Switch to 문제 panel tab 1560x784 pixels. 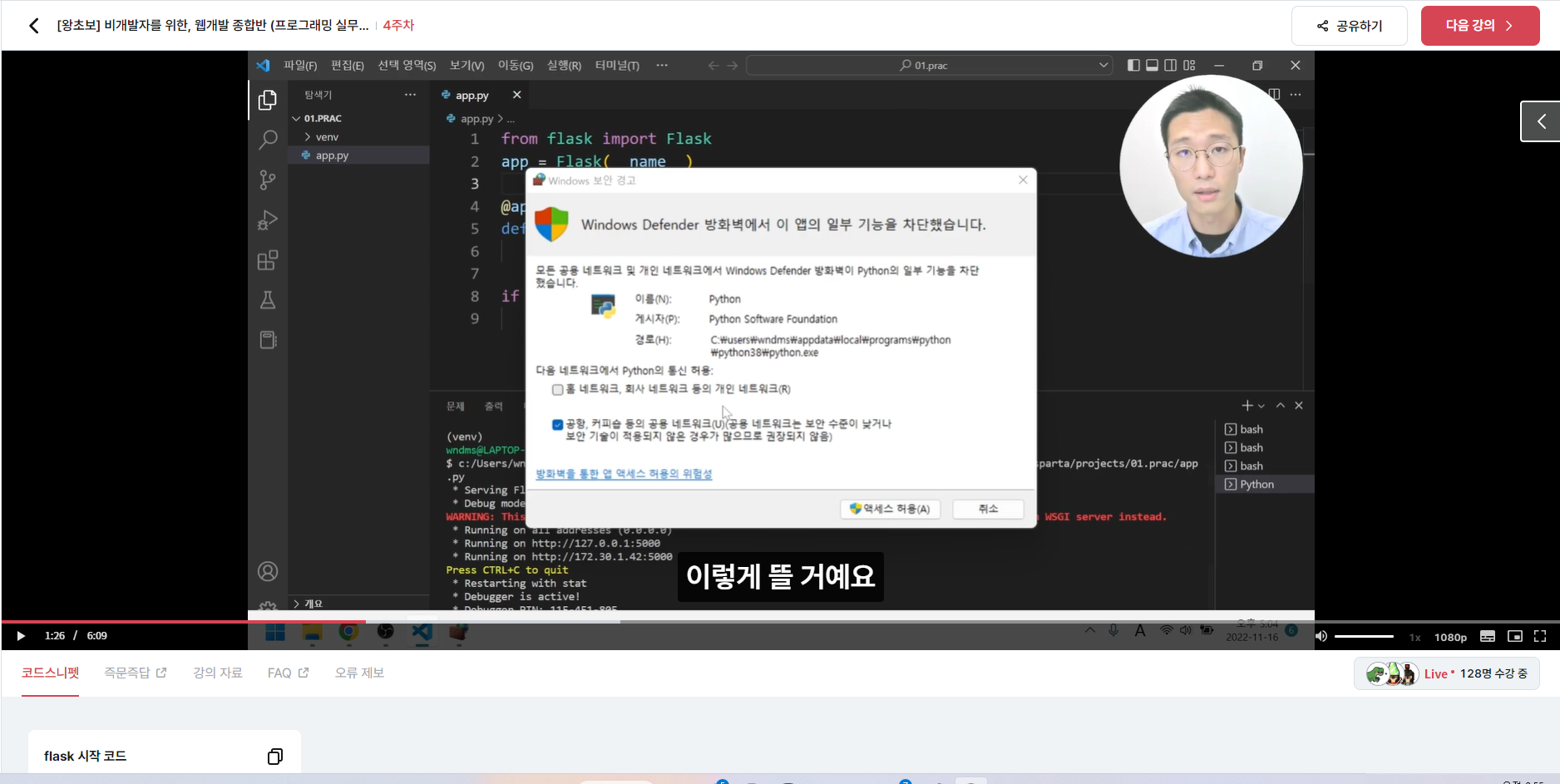pos(455,406)
